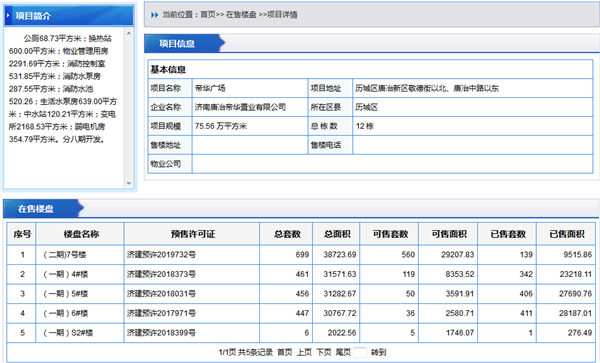Screen dimensions: 600x363
Task: Click the 序号 column header
Action: (22, 234)
